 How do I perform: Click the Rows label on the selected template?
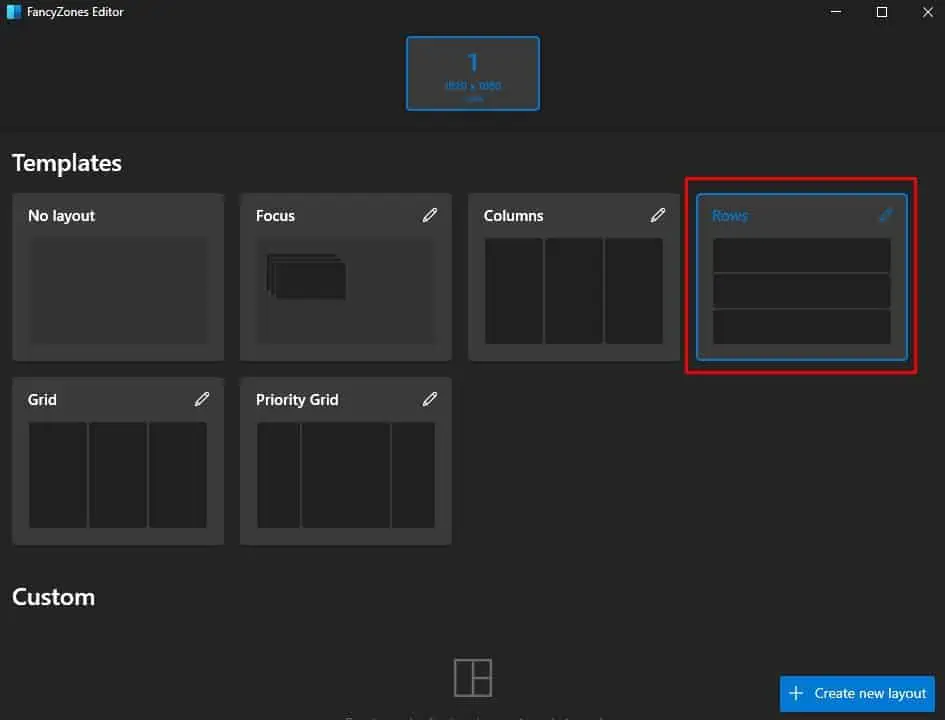tap(730, 215)
